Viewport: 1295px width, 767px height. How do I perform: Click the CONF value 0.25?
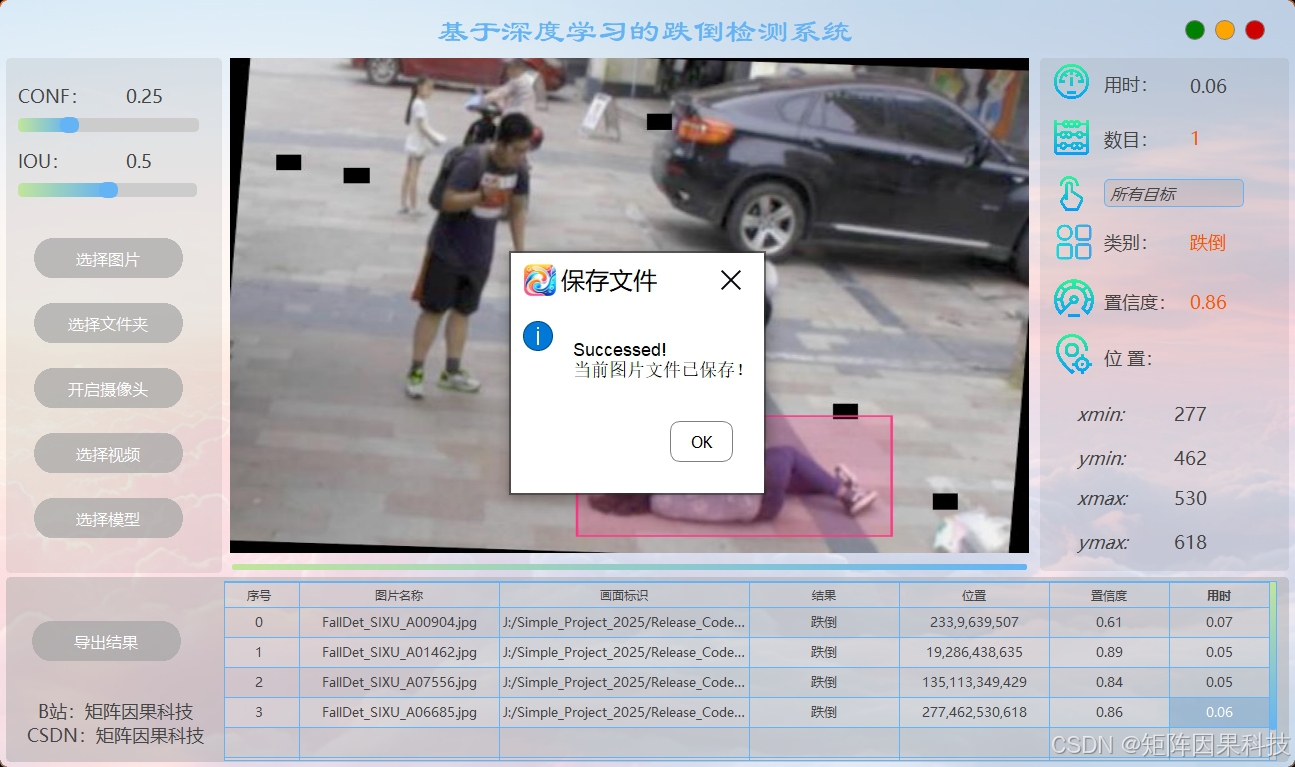pos(144,96)
